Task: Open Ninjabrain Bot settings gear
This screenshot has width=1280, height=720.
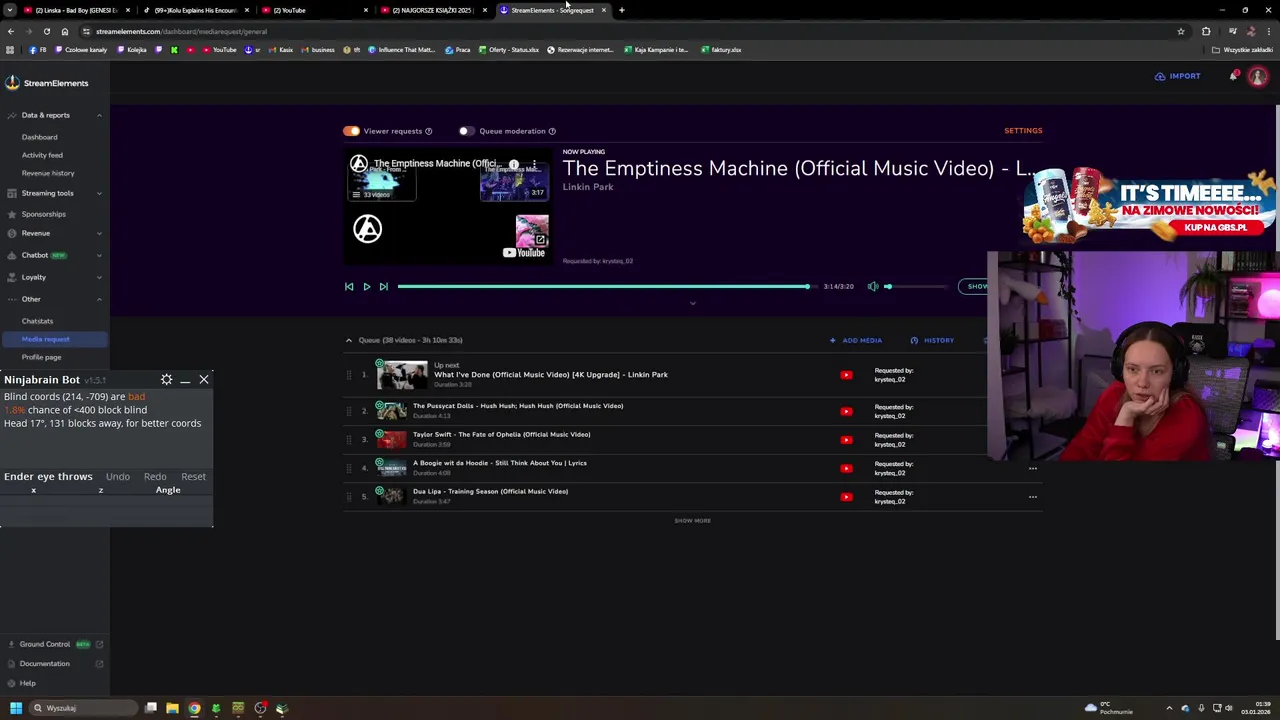Action: pyautogui.click(x=166, y=380)
